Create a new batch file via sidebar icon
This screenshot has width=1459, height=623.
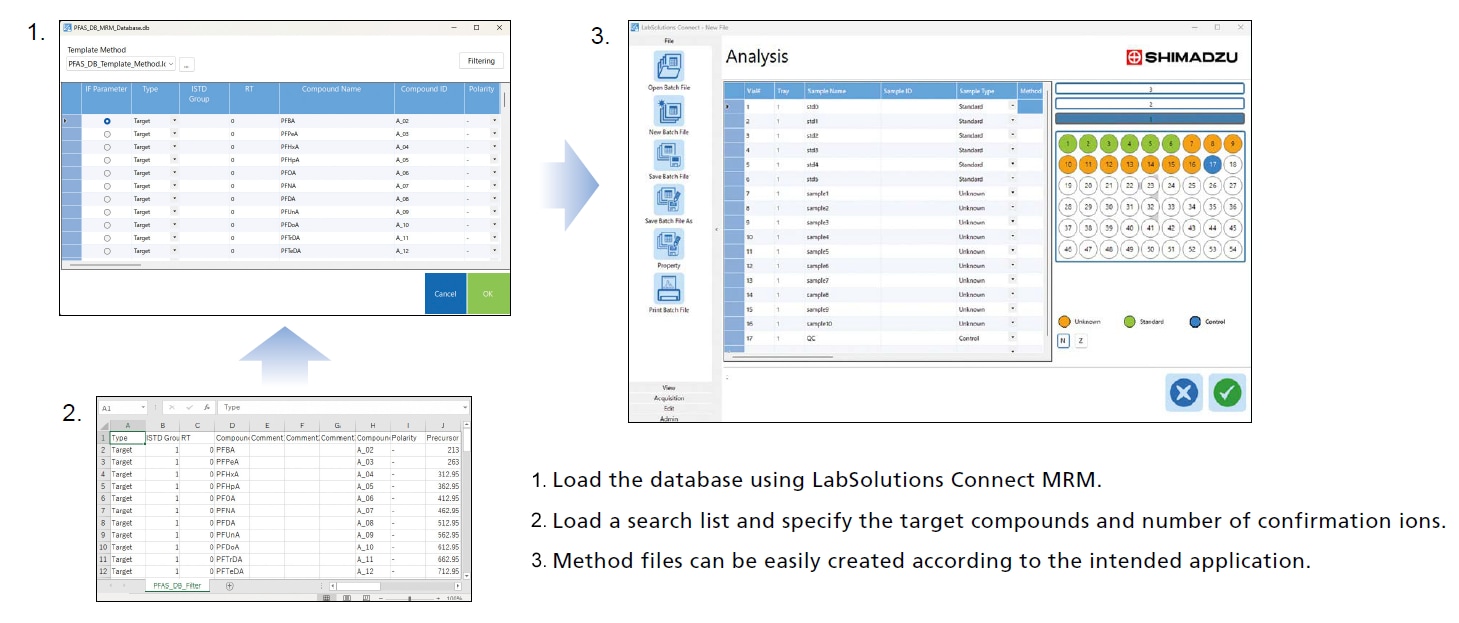[x=668, y=111]
